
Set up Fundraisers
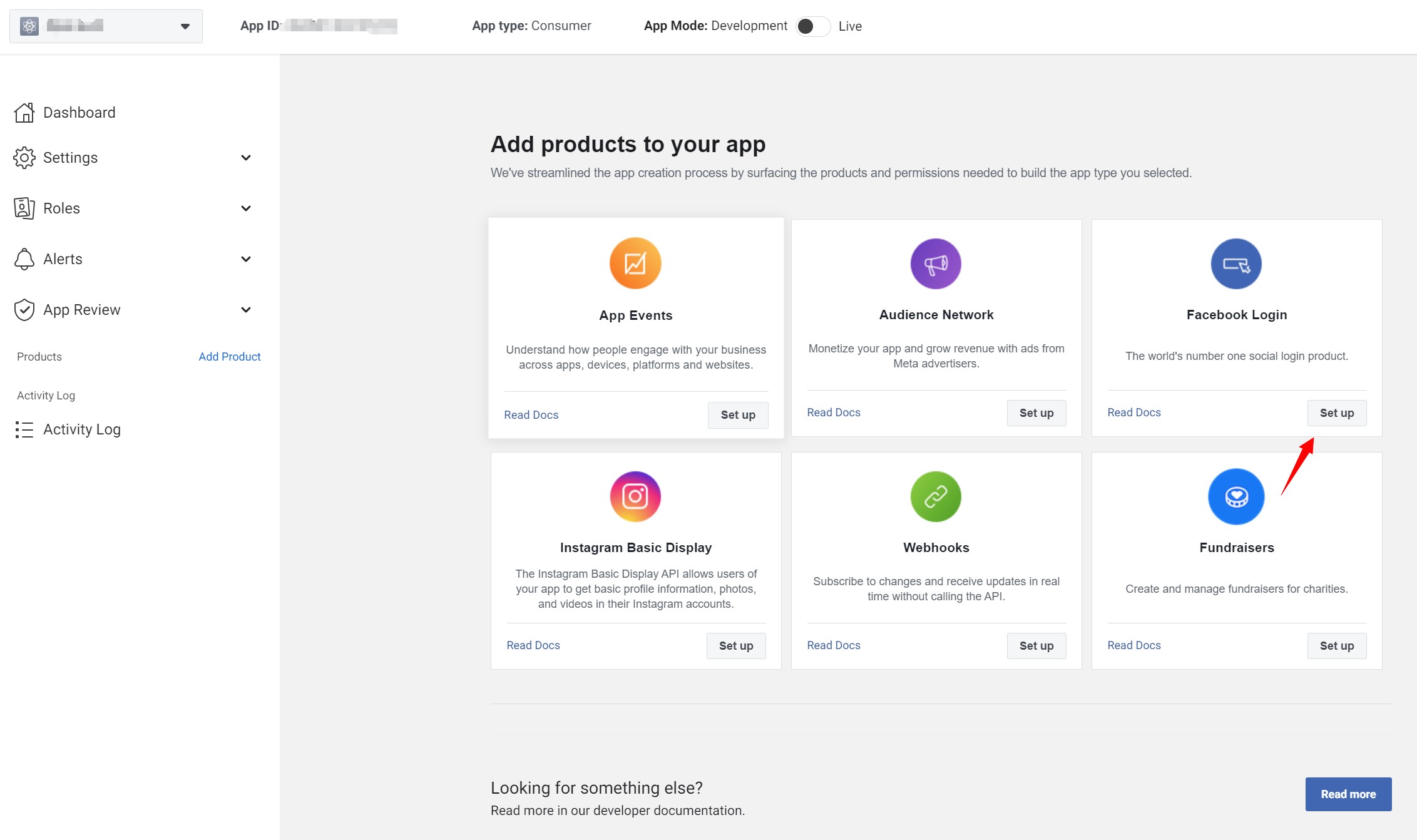click(x=1337, y=646)
